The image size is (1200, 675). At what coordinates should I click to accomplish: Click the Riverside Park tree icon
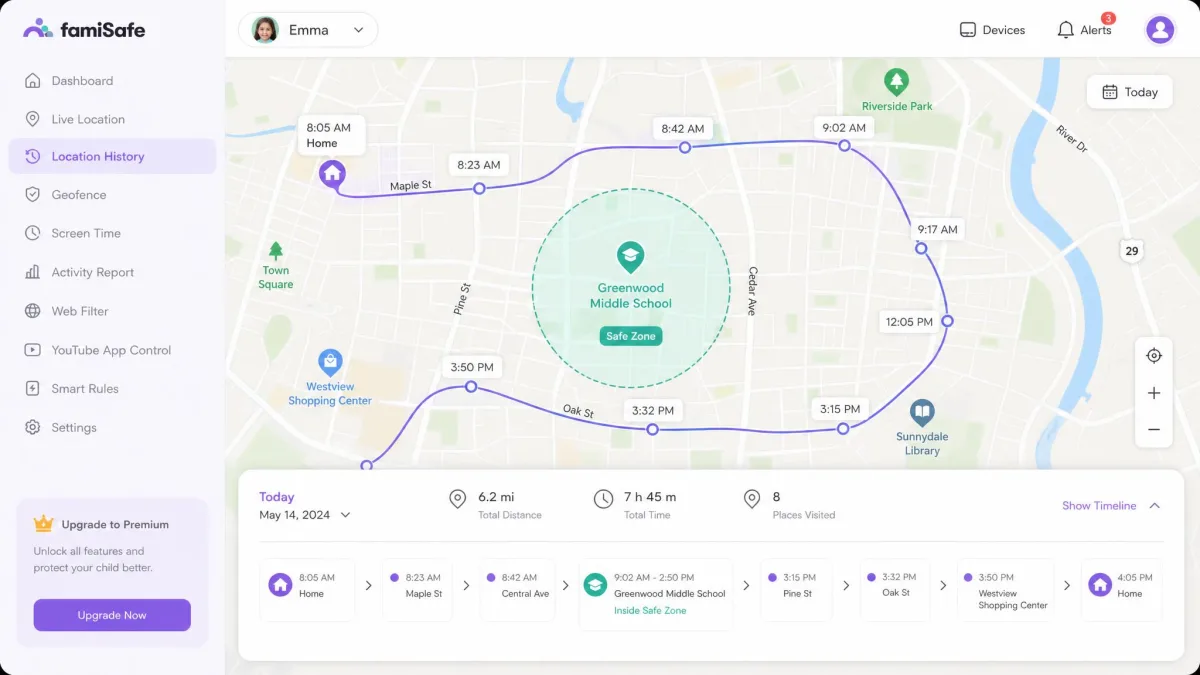point(897,81)
